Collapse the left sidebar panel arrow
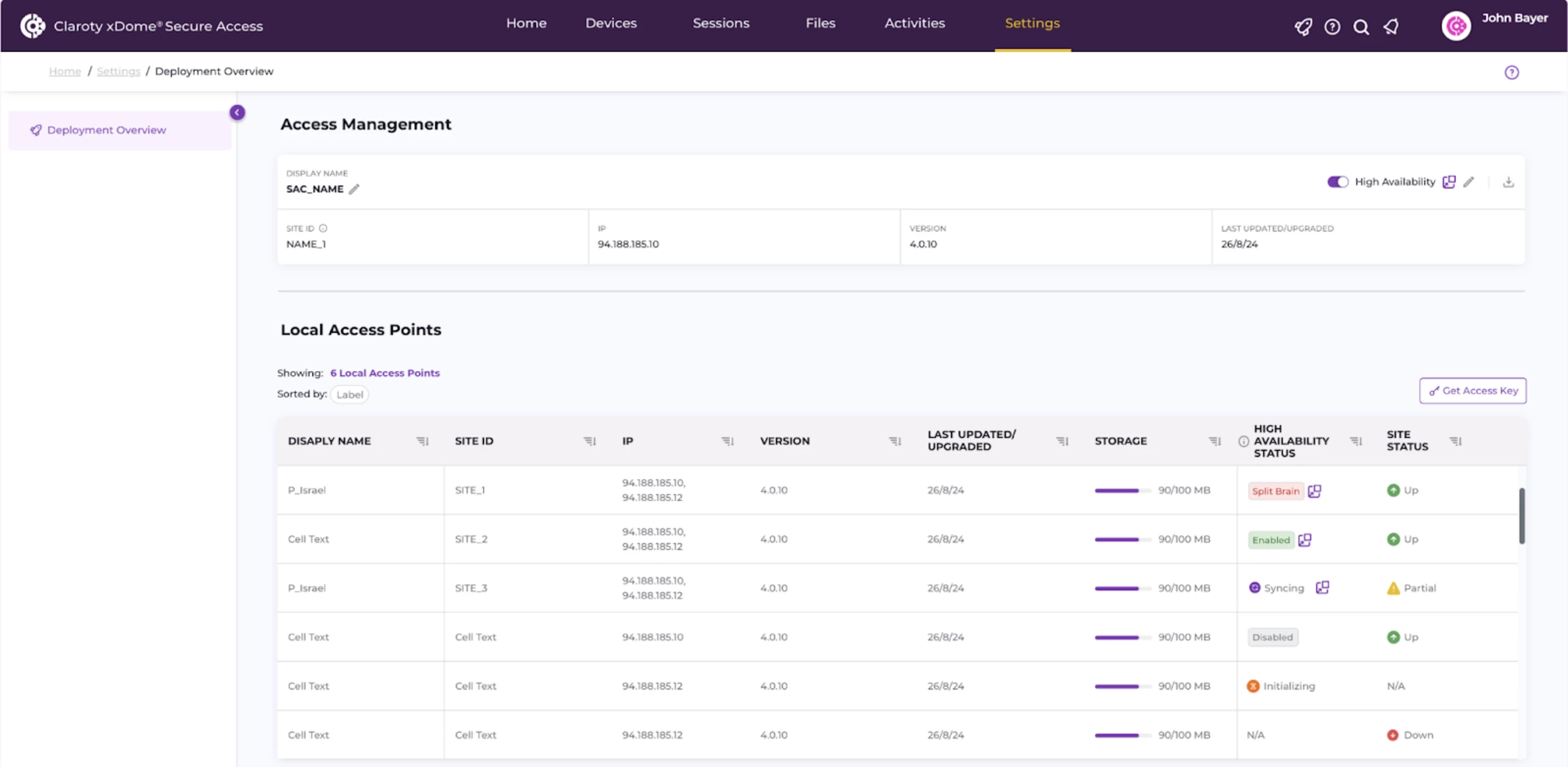 coord(237,112)
